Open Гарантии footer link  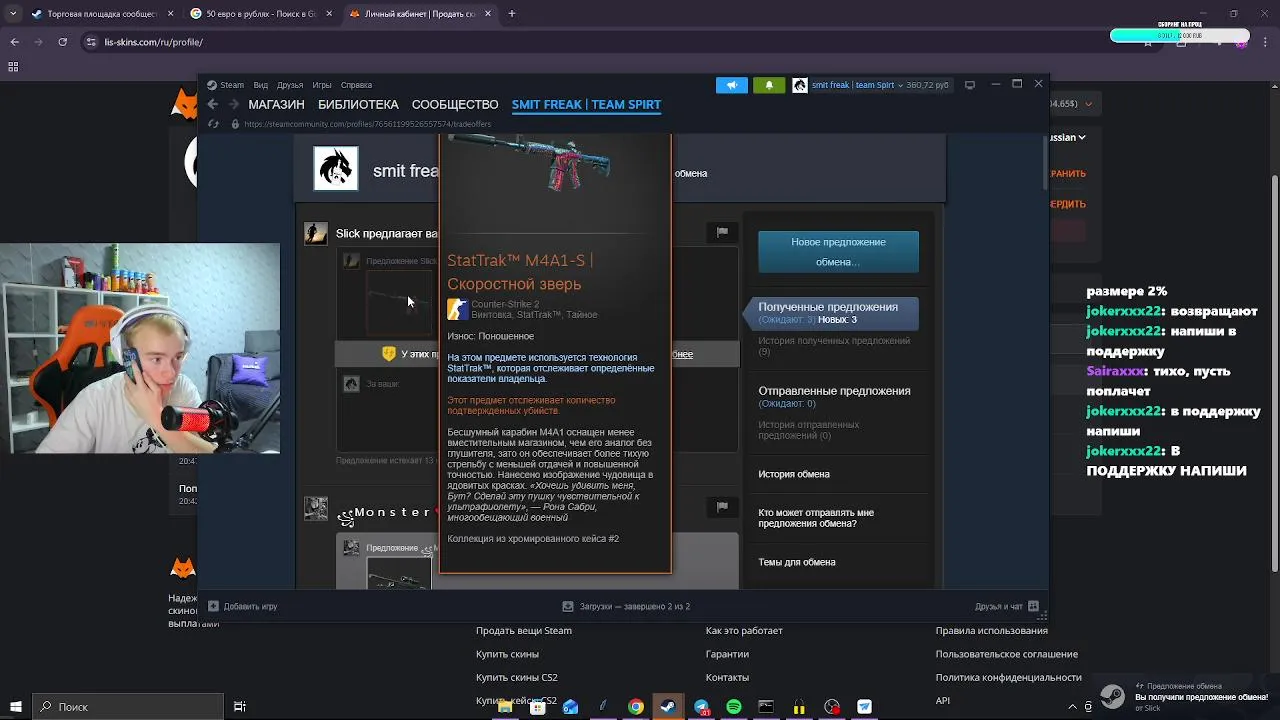[x=727, y=654]
